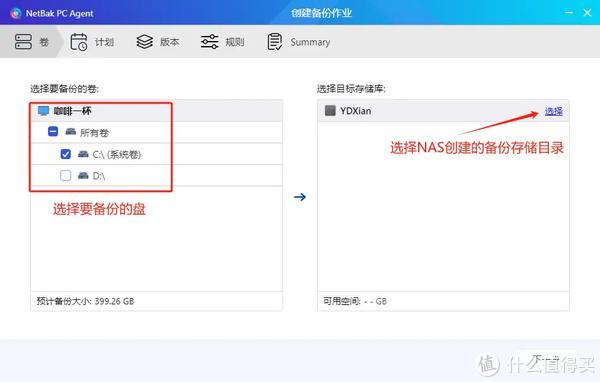Click the drive icon beside D:\
The height and width of the screenshot is (382, 600).
click(x=83, y=175)
